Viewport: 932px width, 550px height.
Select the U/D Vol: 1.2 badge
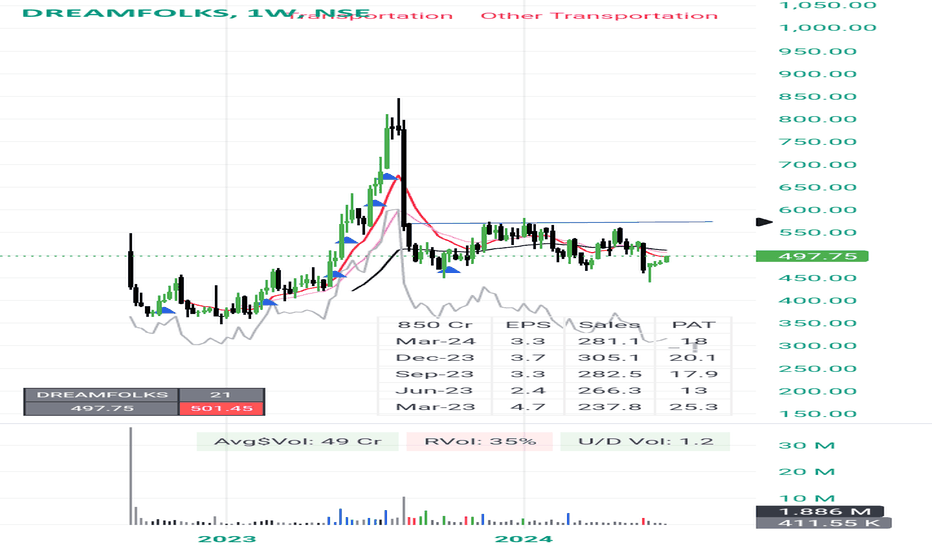click(645, 442)
